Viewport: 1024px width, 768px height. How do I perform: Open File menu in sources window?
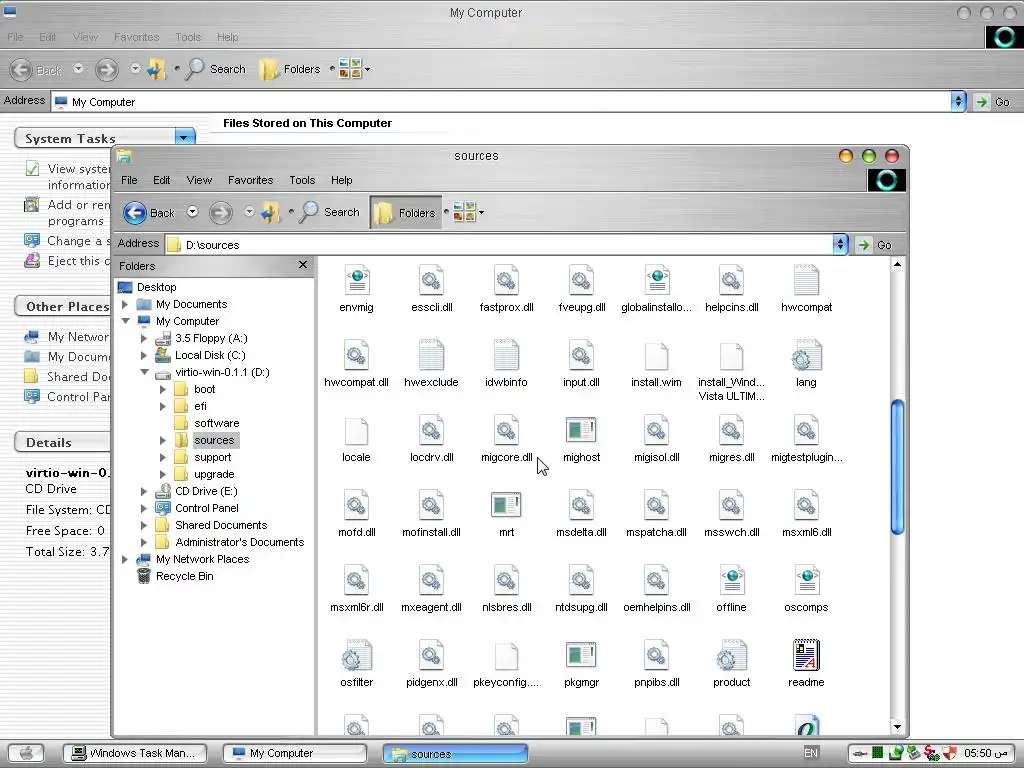tap(129, 180)
